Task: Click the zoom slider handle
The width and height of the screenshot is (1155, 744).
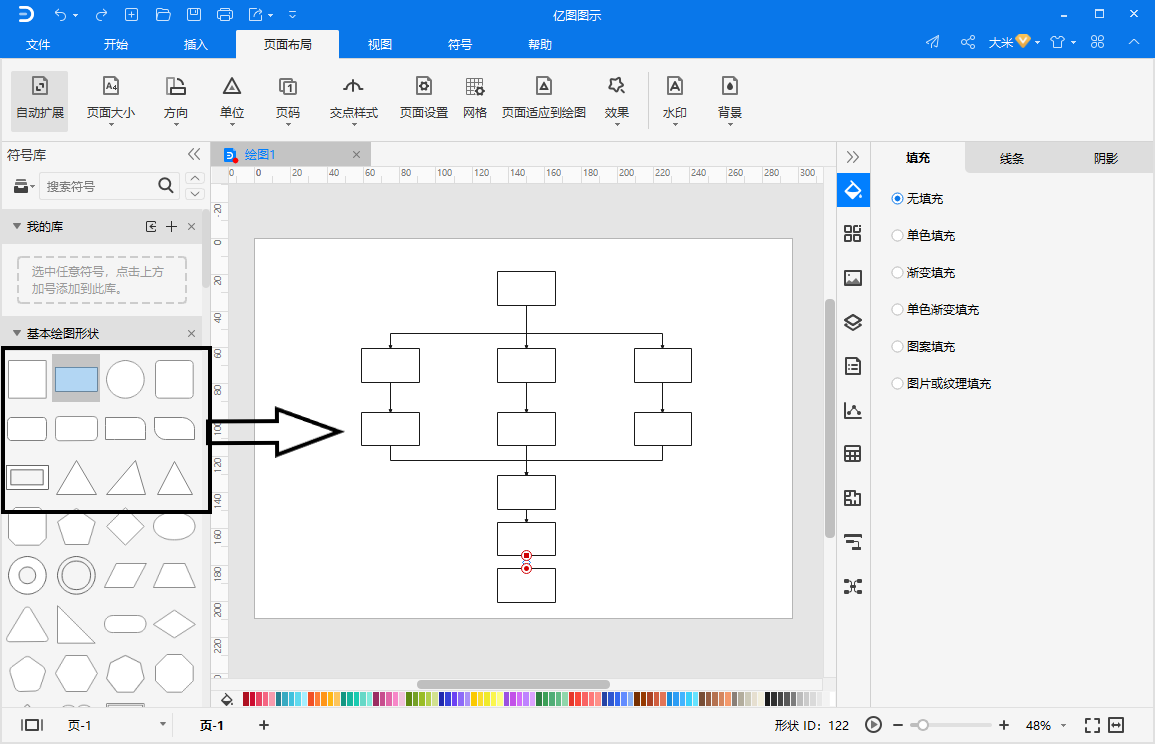Action: [921, 726]
